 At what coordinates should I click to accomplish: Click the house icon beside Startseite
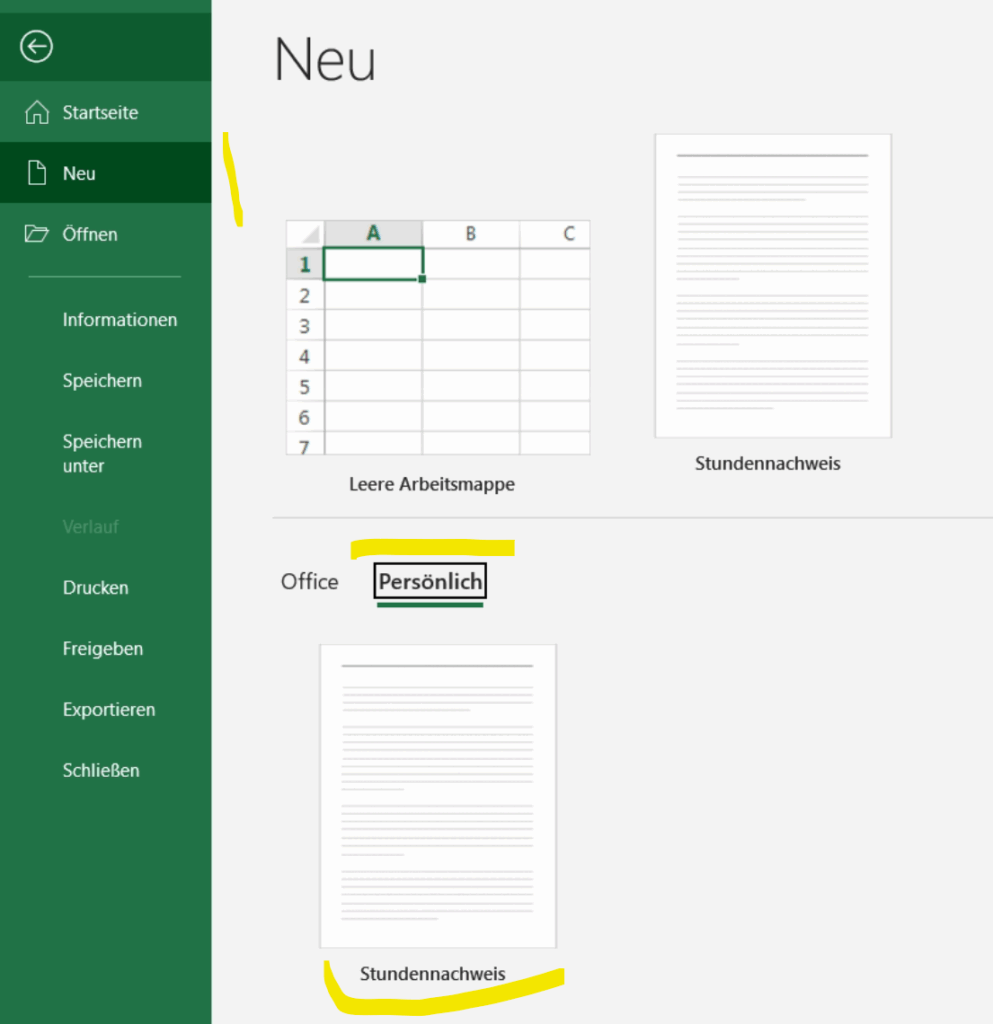point(37,112)
